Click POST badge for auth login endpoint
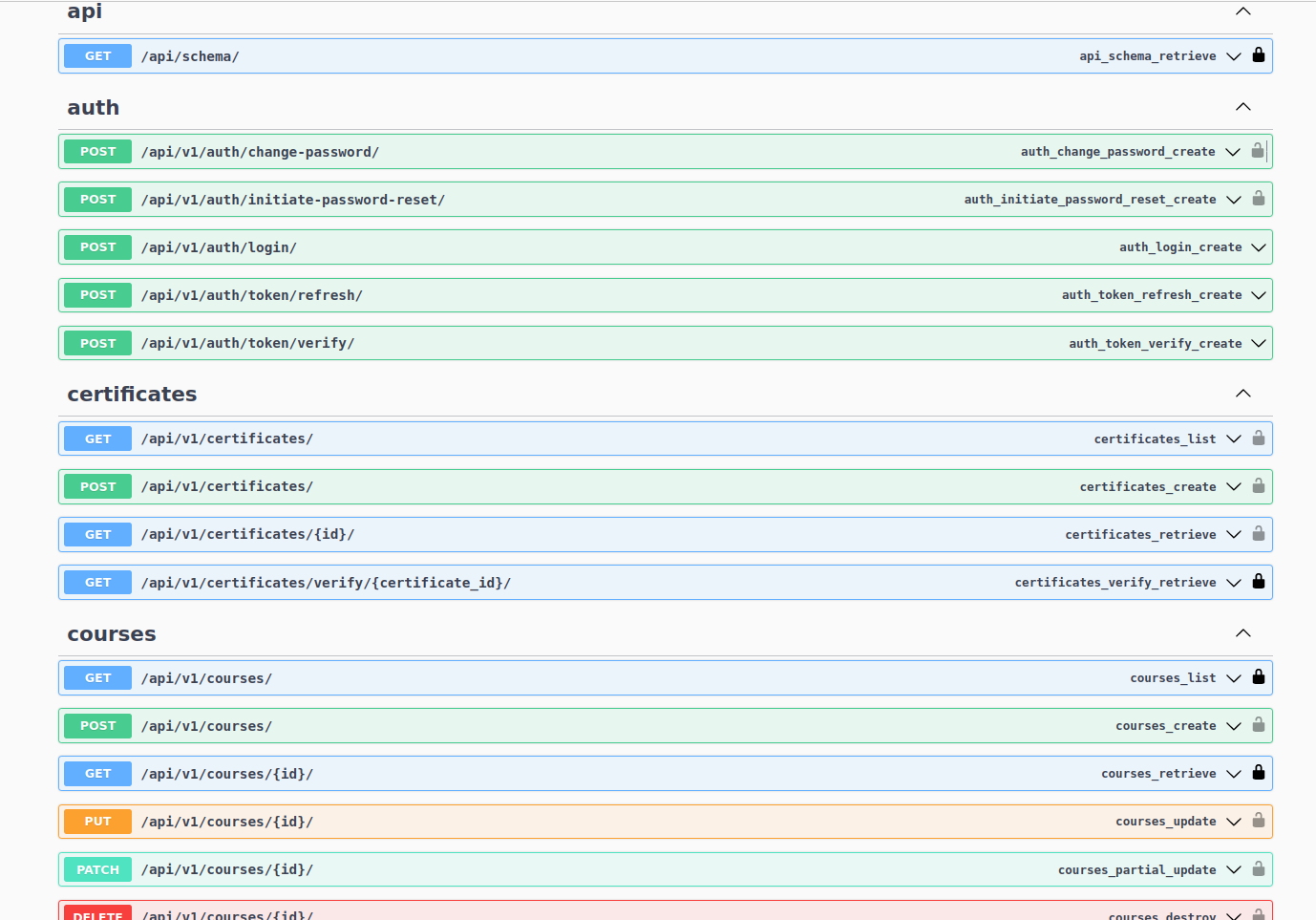Image resolution: width=1316 pixels, height=920 pixels. pyautogui.click(x=97, y=246)
